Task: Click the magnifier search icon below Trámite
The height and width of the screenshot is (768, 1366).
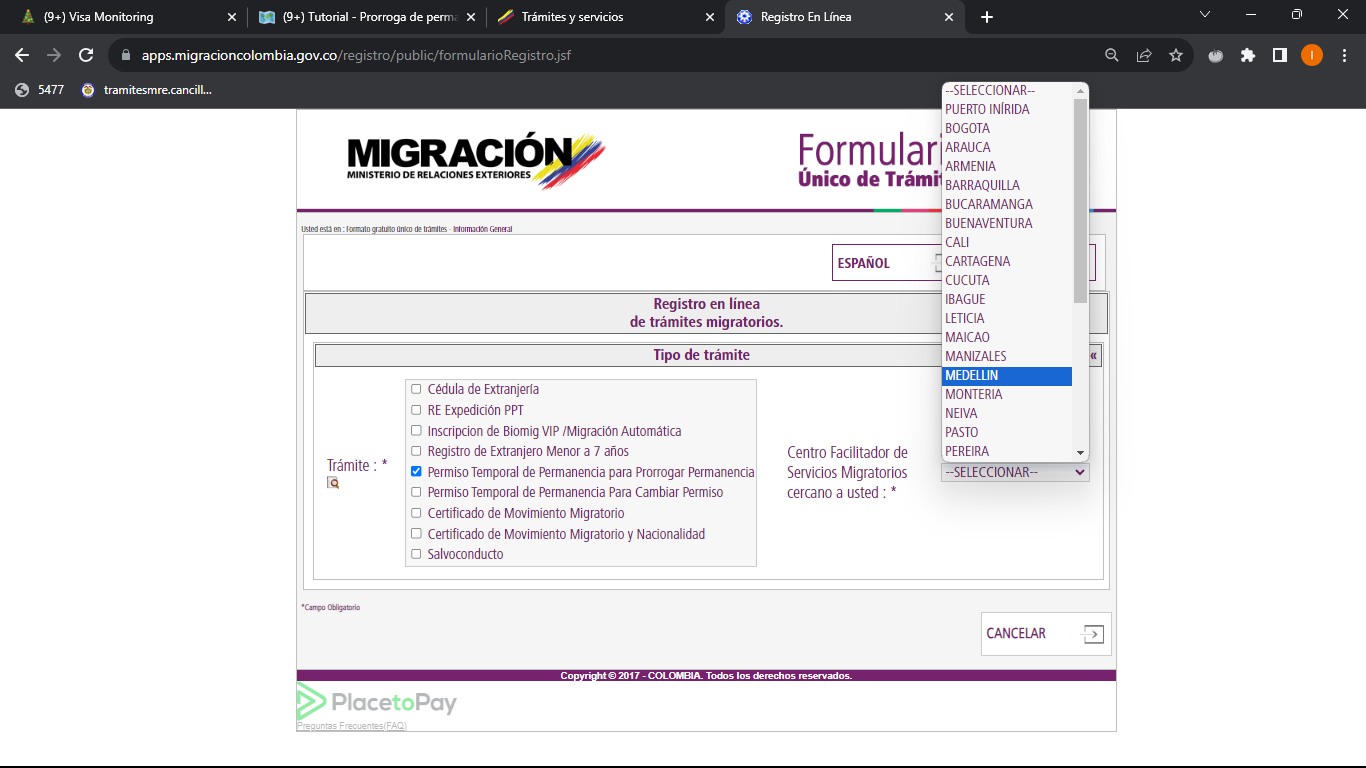Action: click(333, 481)
